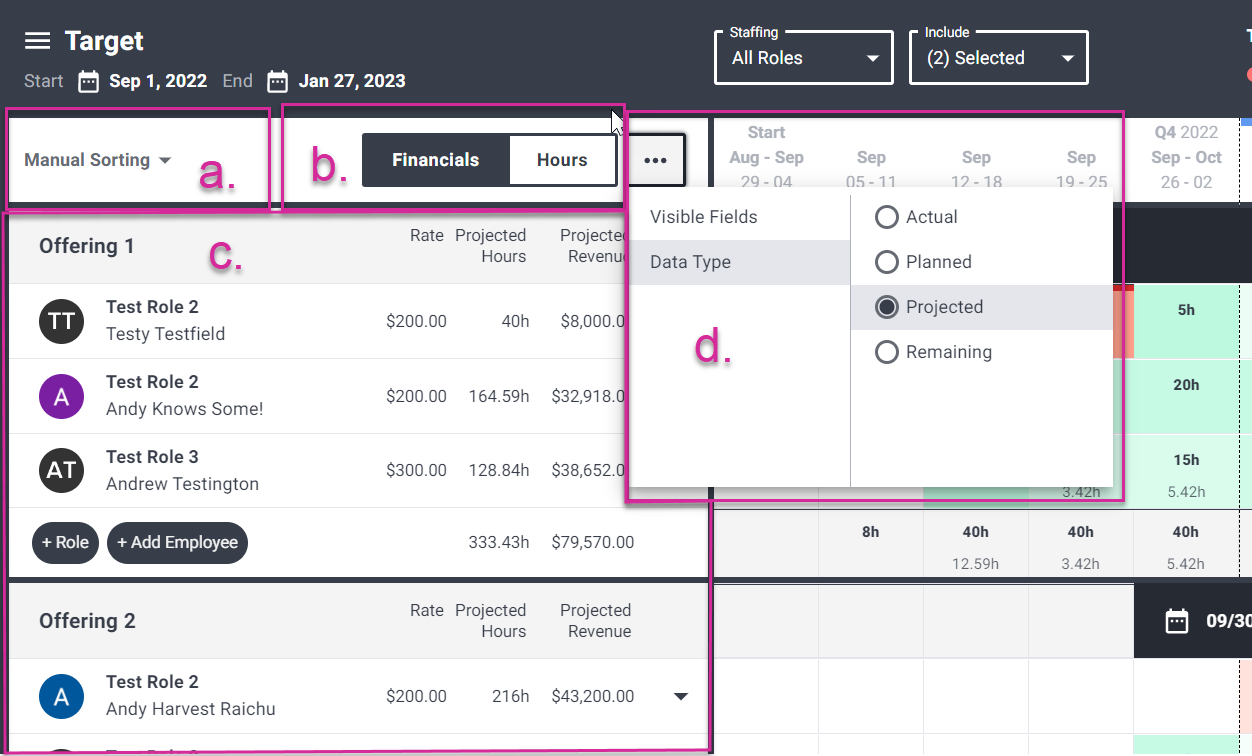Viewport: 1252px width, 756px height.
Task: Click the + Role button
Action: [65, 542]
